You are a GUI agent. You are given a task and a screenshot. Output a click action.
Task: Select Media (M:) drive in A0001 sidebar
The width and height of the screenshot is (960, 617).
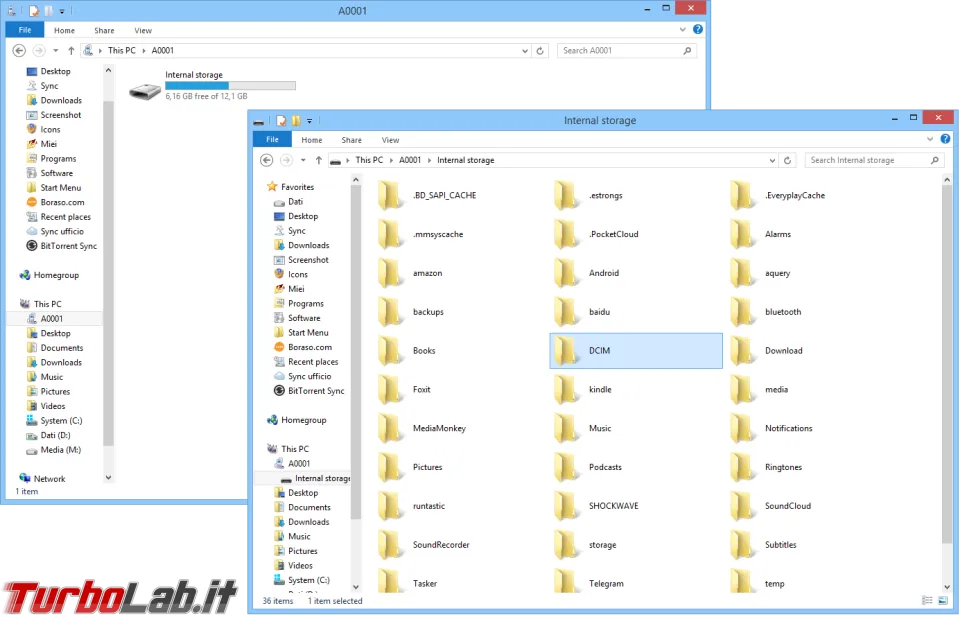pos(53,450)
